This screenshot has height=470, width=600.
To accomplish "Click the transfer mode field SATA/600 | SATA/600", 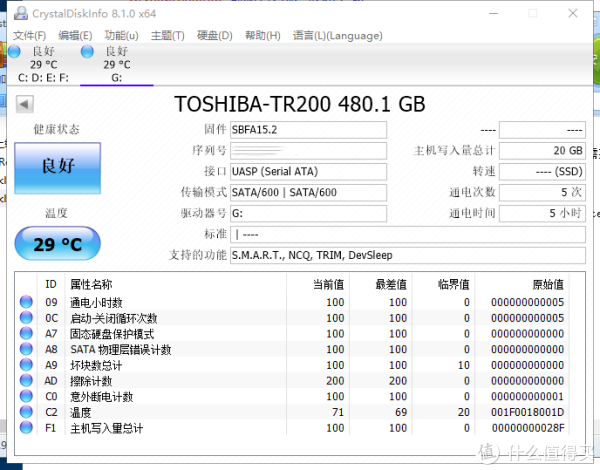I will [308, 192].
